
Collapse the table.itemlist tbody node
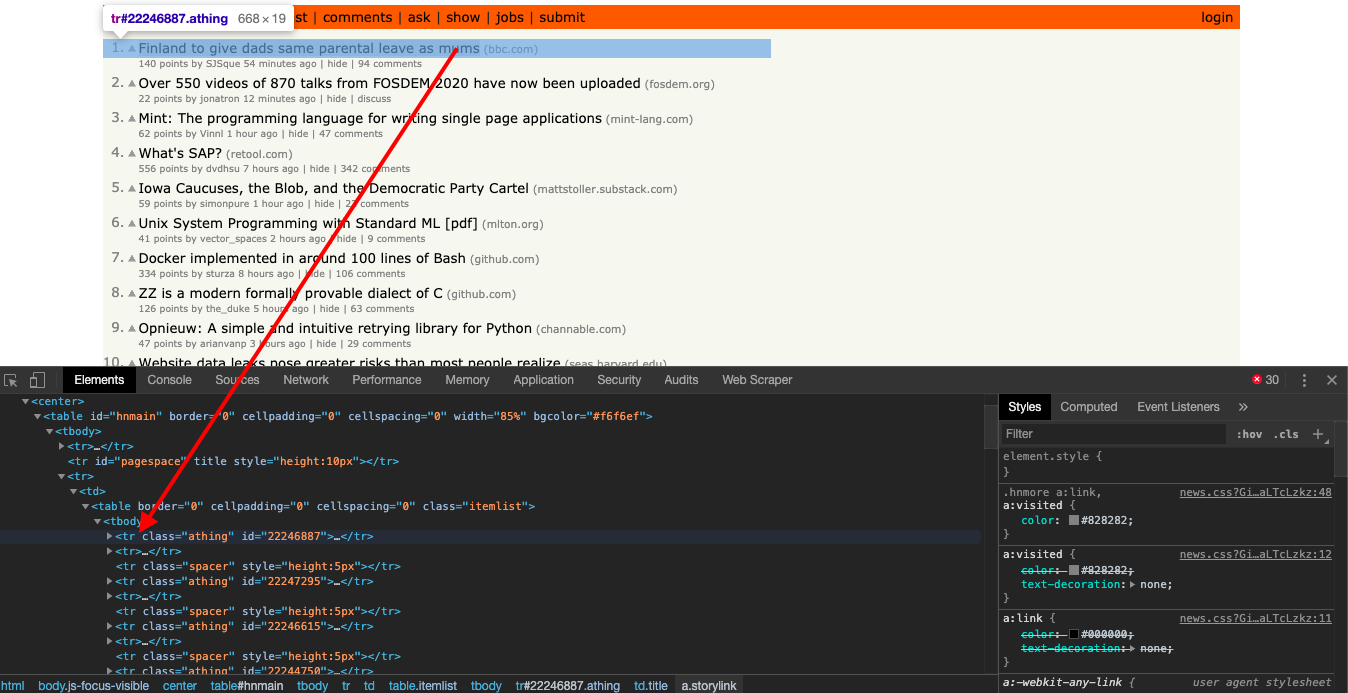point(95,521)
